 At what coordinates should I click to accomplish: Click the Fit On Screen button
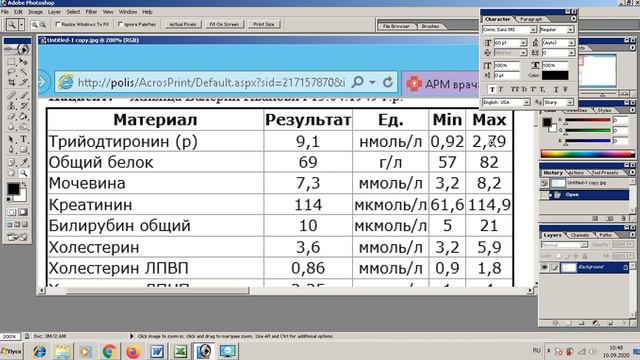224,24
